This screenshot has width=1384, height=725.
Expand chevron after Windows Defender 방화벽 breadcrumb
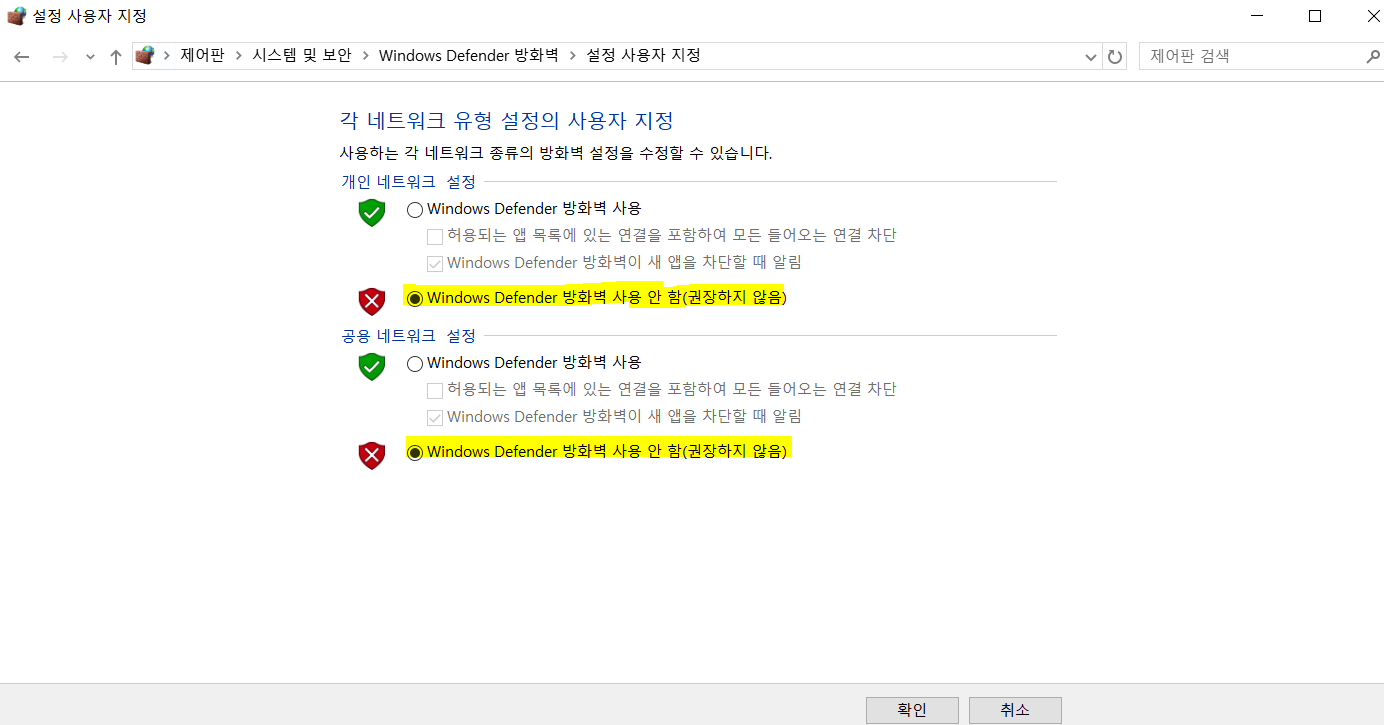[x=572, y=56]
